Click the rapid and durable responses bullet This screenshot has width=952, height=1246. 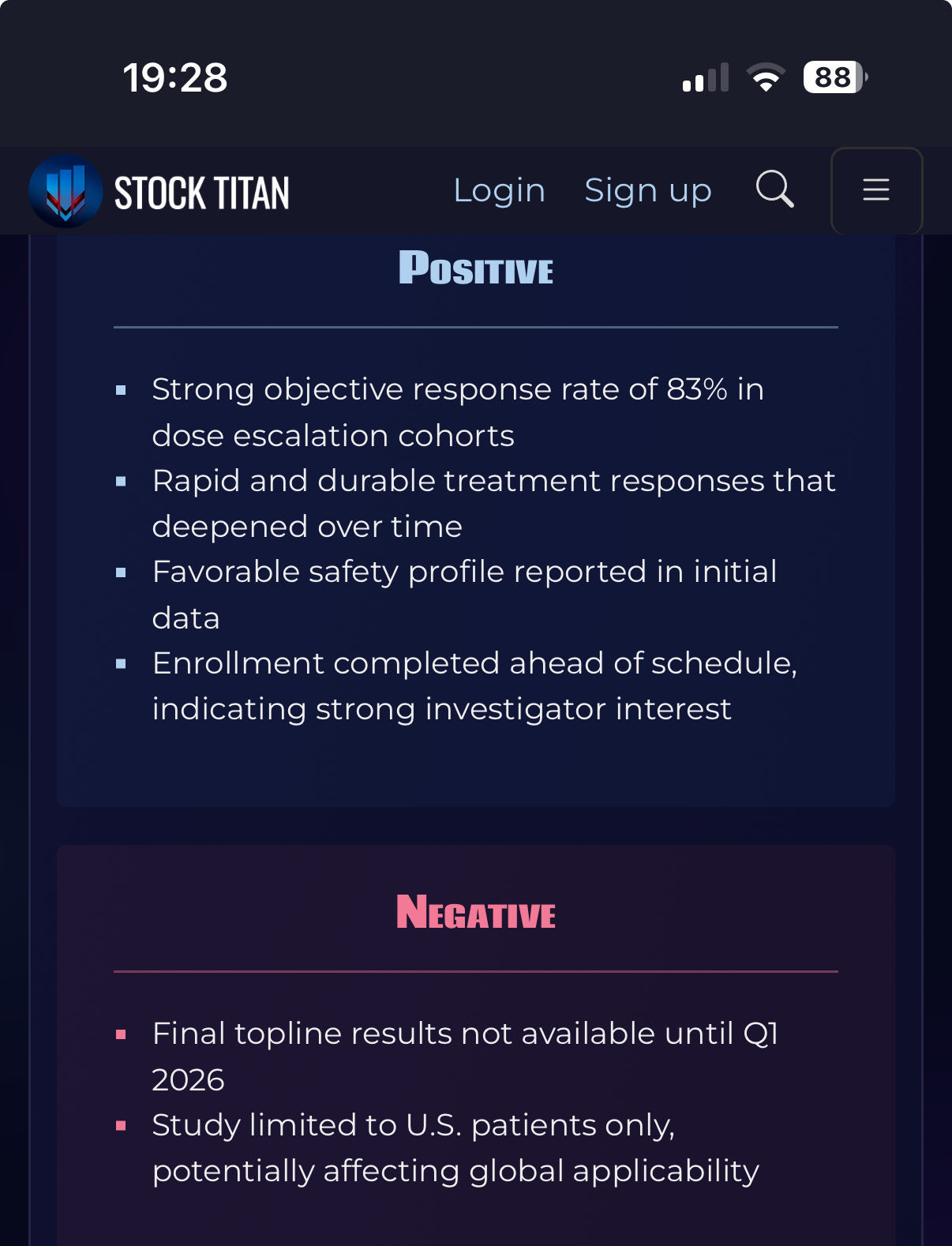click(x=493, y=504)
